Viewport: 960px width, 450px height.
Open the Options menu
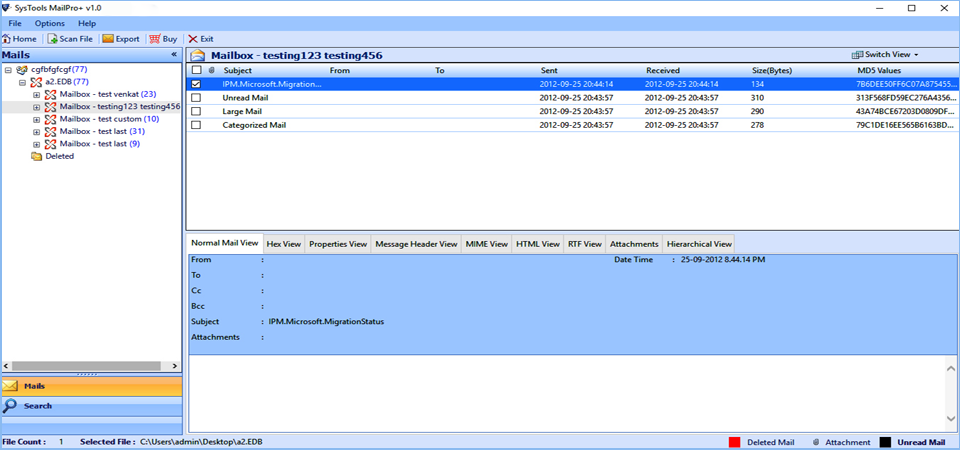[50, 23]
